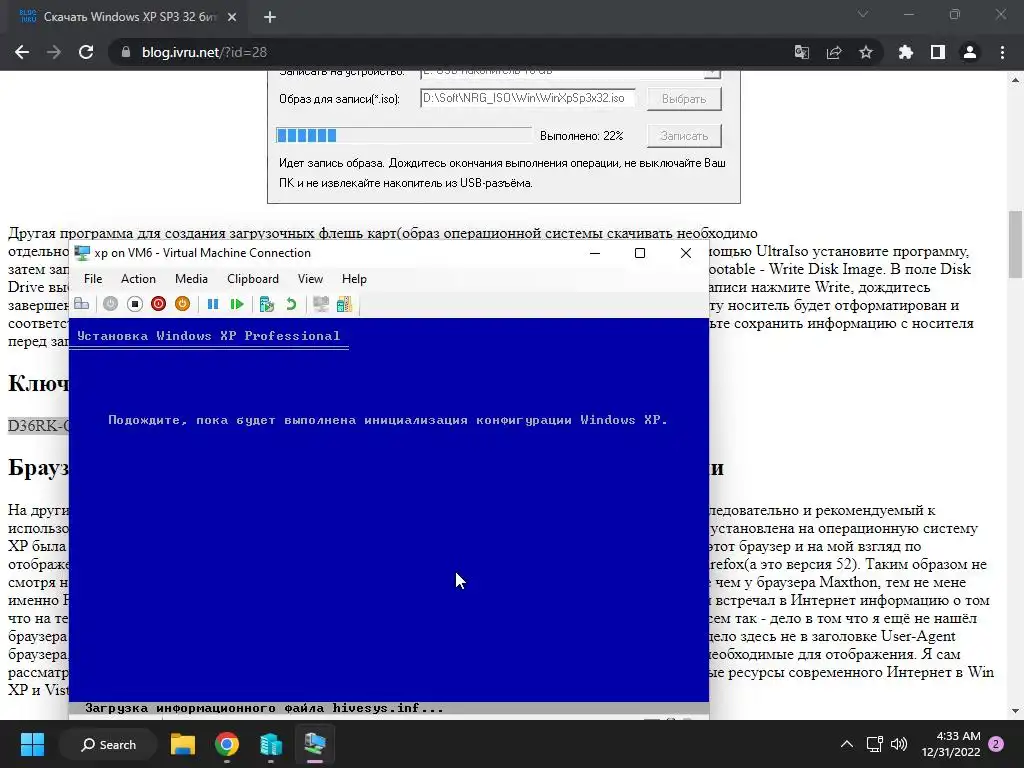The height and width of the screenshot is (768, 1024).
Task: Click the 22% write progress bar
Action: click(404, 135)
